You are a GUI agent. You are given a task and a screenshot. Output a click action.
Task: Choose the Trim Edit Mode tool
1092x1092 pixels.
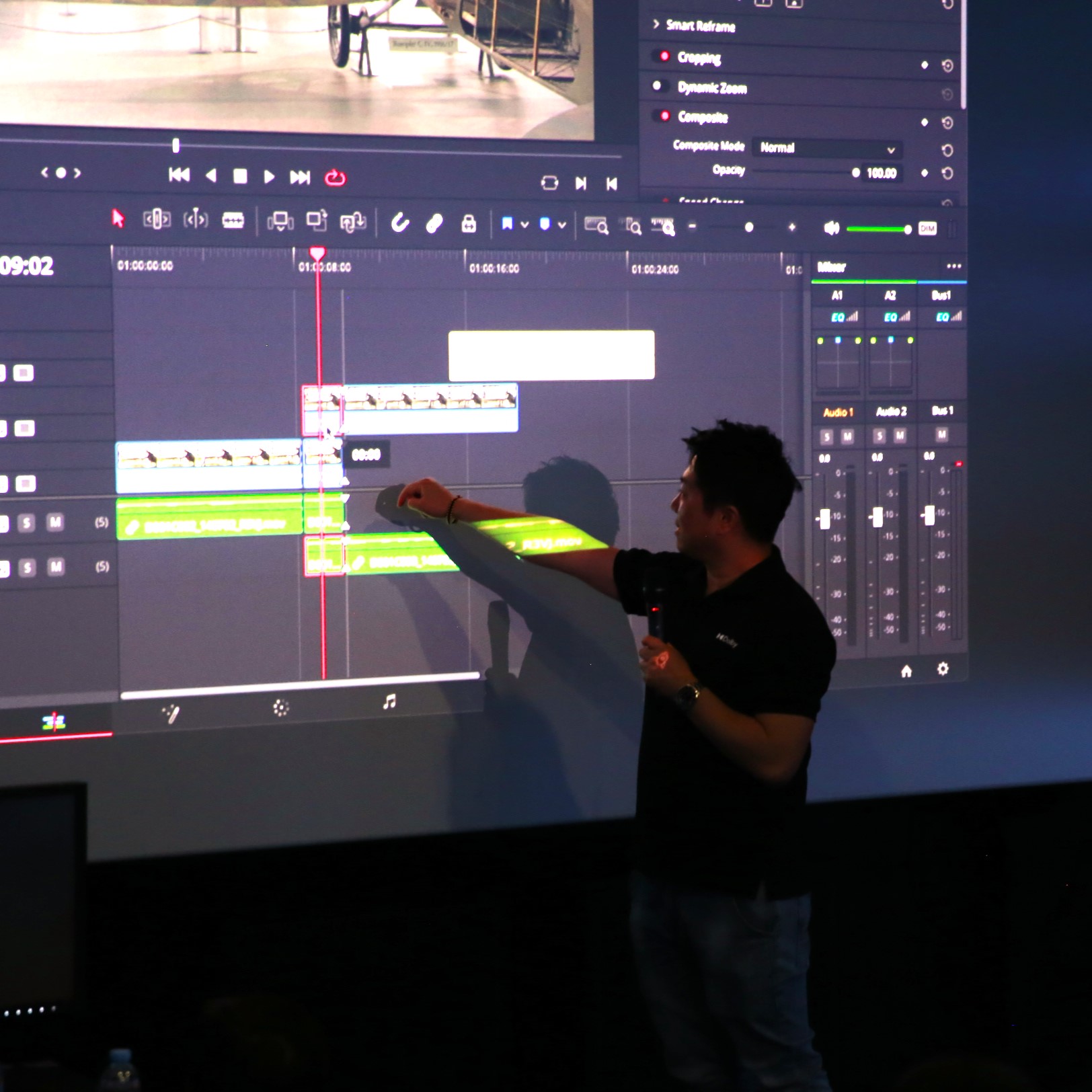pos(157,219)
